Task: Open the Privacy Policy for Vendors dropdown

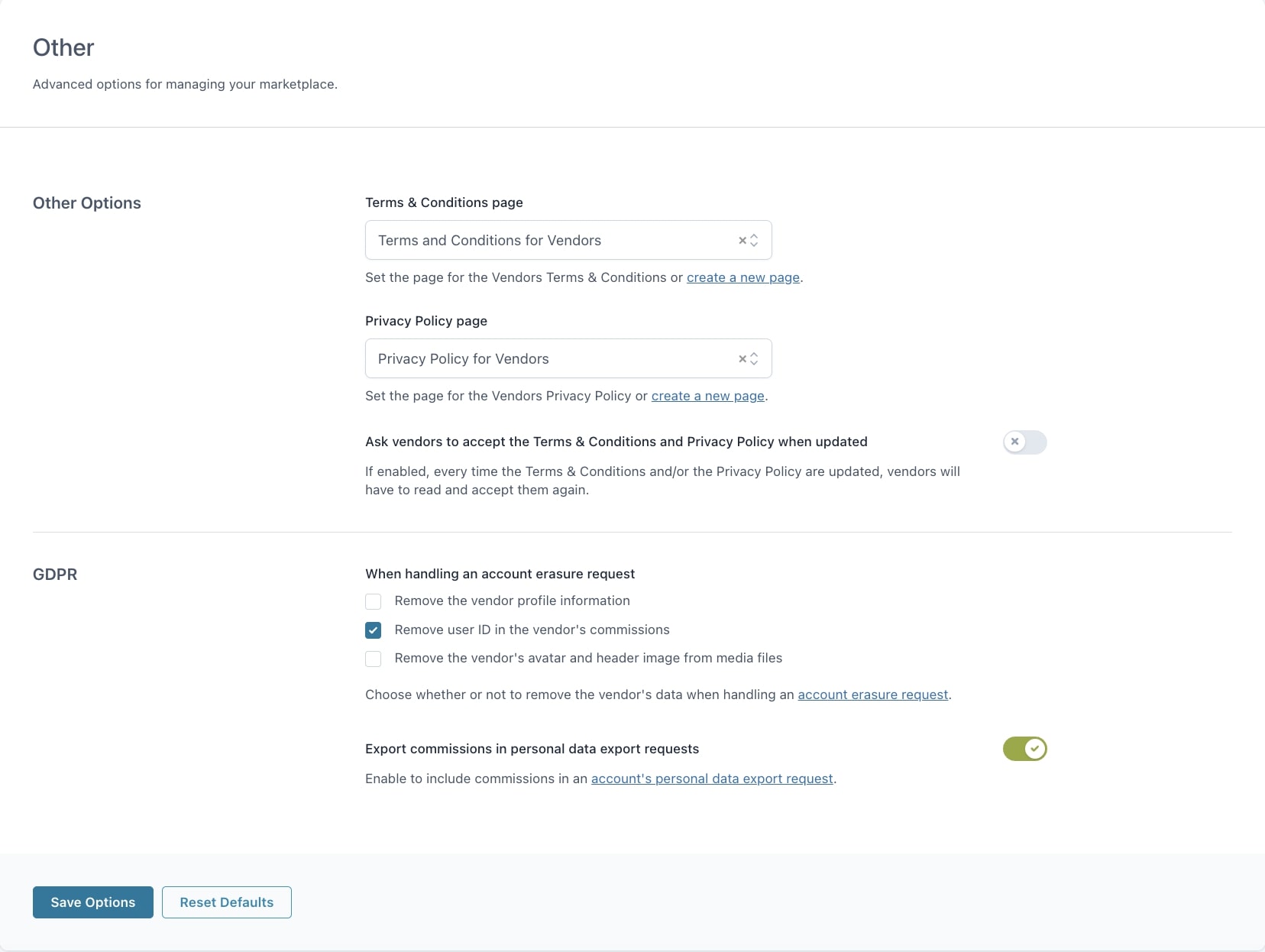Action: click(550, 359)
